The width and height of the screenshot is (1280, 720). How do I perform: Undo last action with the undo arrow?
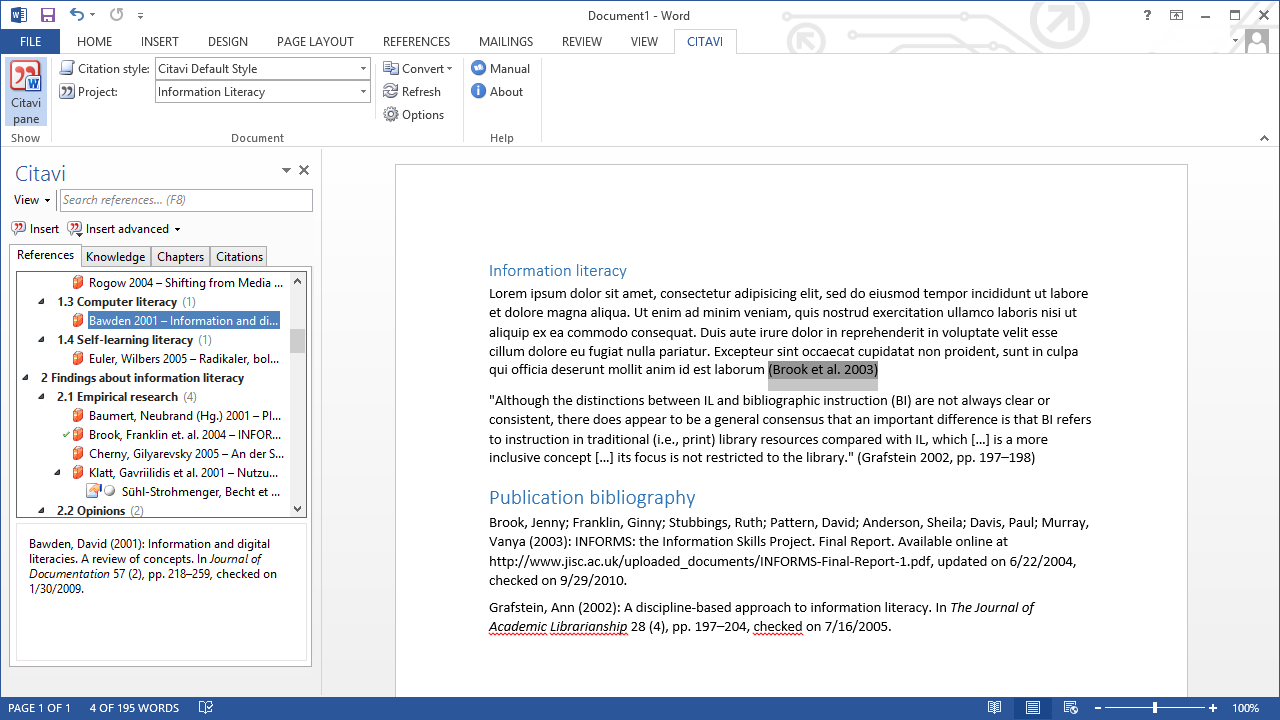point(77,15)
